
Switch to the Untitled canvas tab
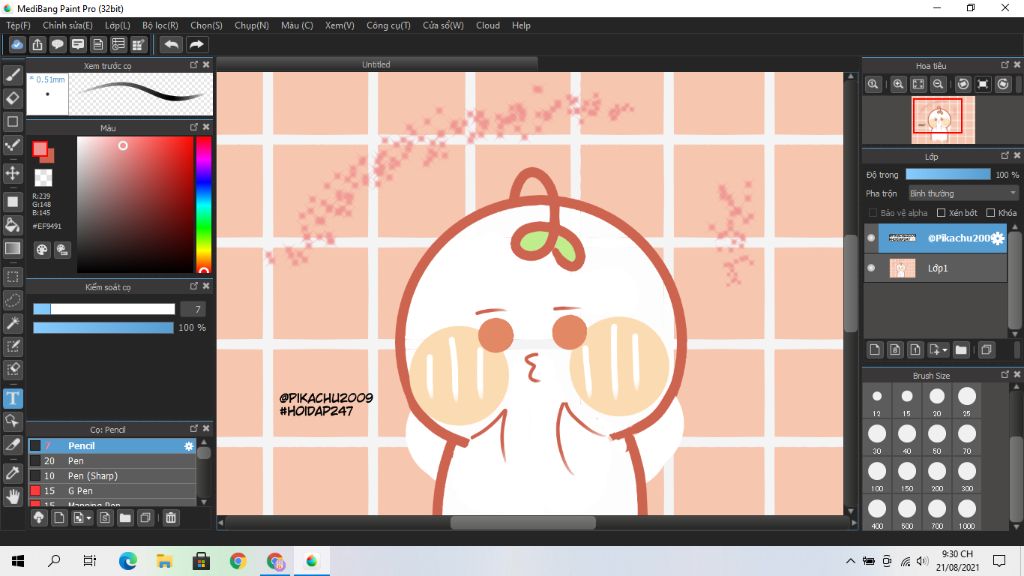pyautogui.click(x=377, y=64)
